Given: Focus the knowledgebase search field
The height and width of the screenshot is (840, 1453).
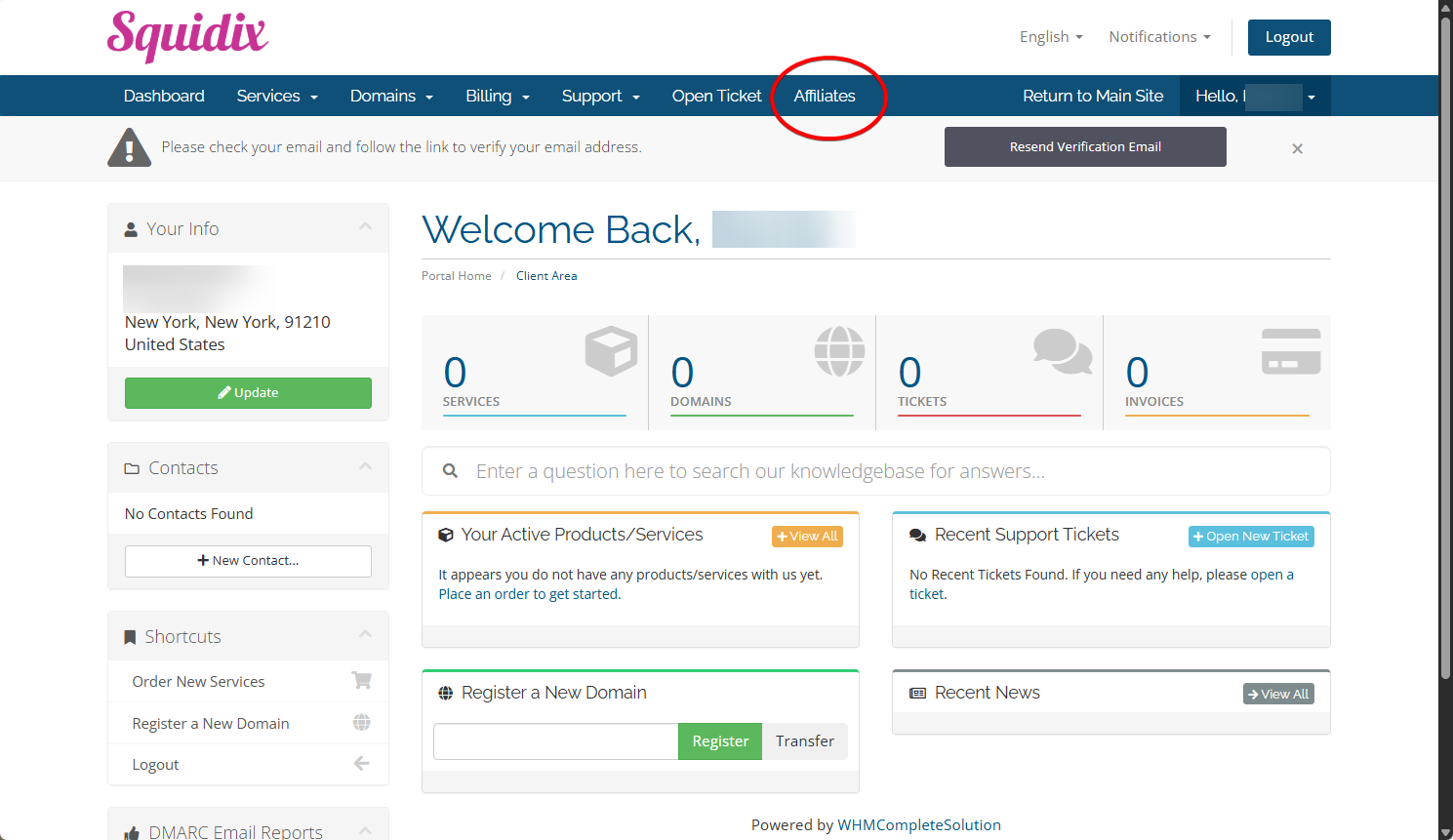Looking at the screenshot, I should [875, 471].
